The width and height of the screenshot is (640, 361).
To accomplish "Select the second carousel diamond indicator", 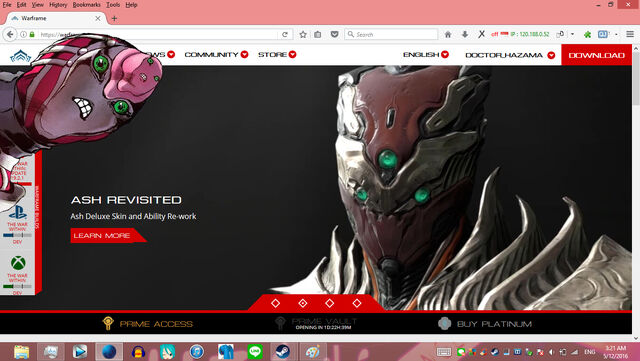I will [302, 303].
